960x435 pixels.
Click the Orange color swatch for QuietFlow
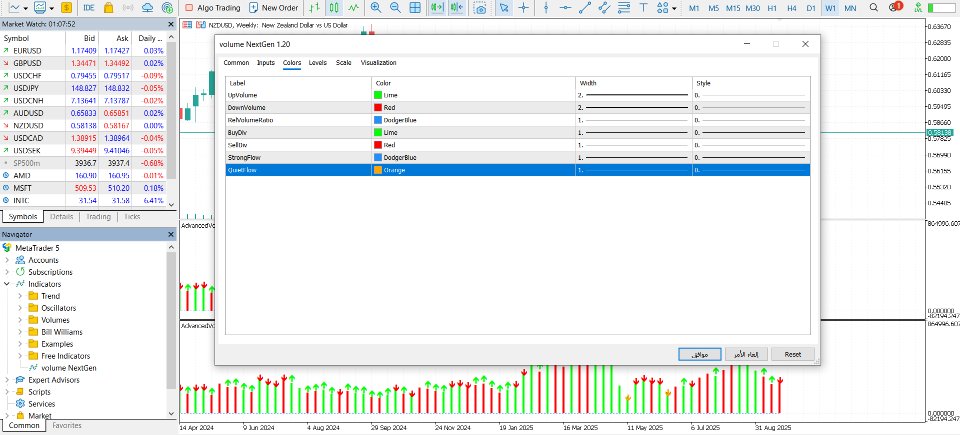(x=378, y=170)
